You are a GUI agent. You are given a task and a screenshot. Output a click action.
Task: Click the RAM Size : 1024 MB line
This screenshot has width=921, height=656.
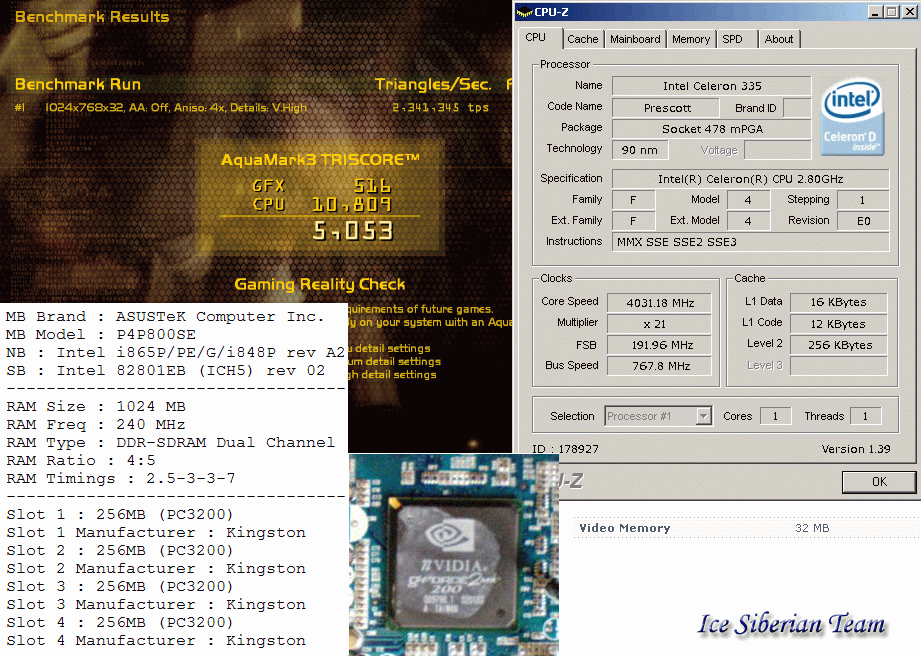[96, 406]
